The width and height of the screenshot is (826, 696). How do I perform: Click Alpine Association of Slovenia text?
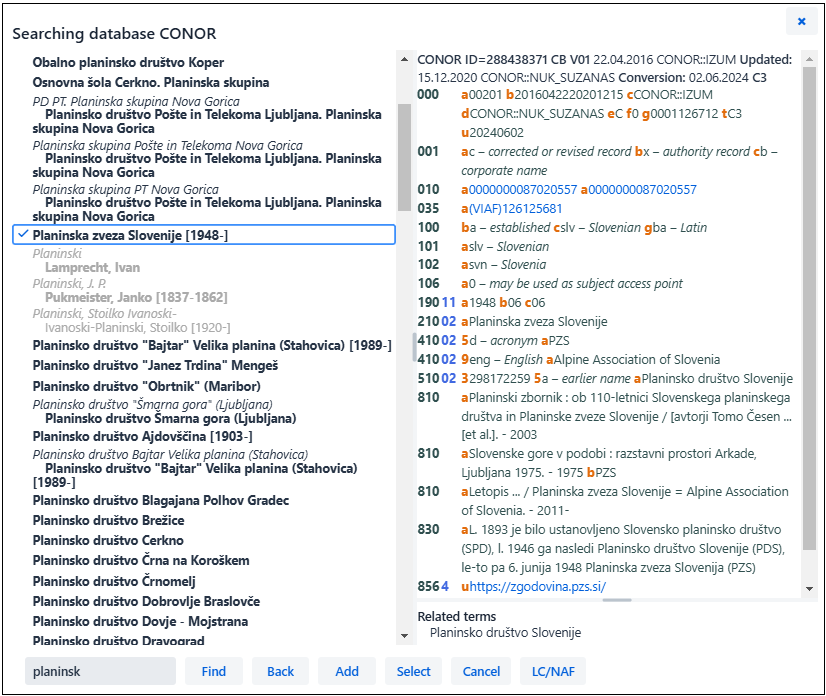click(x=636, y=359)
